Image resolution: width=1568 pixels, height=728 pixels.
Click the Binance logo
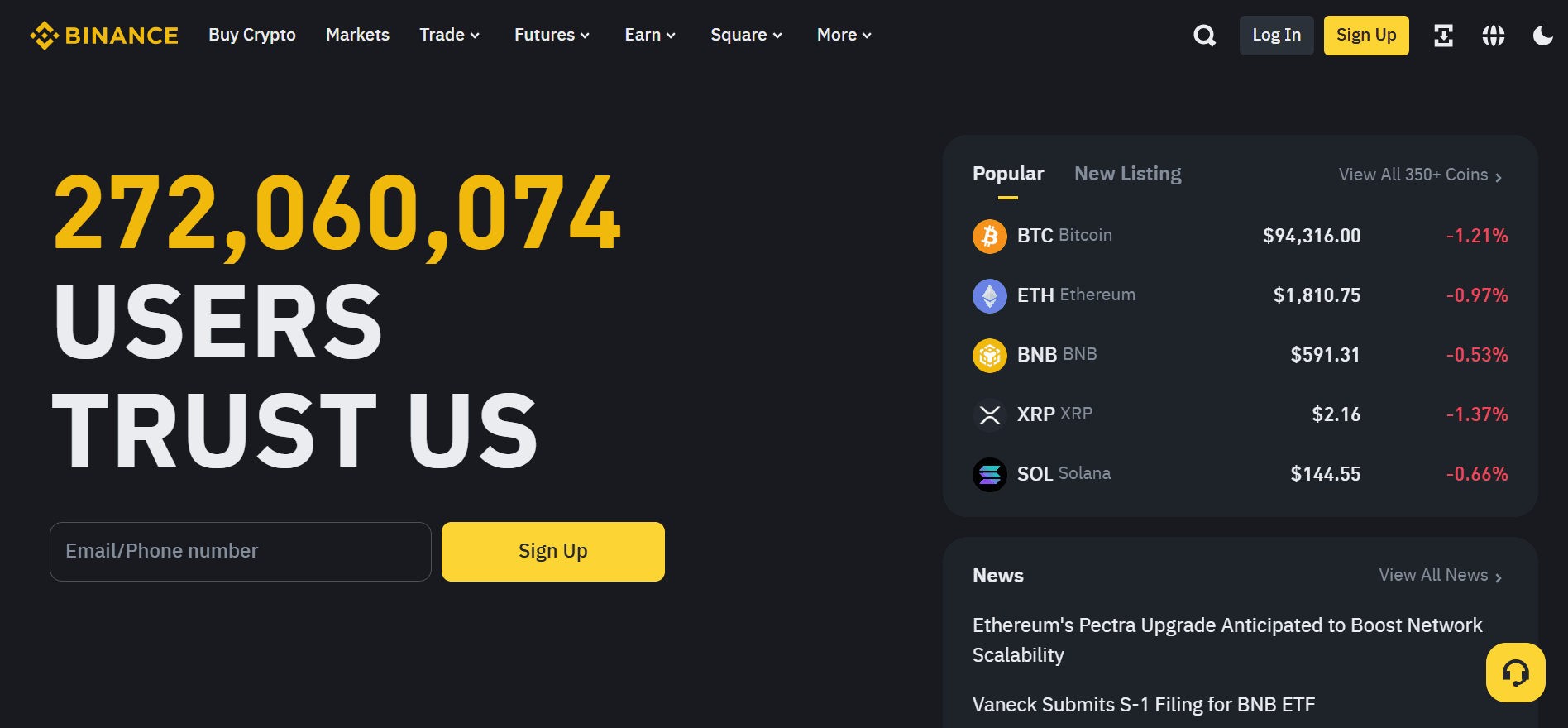point(104,36)
